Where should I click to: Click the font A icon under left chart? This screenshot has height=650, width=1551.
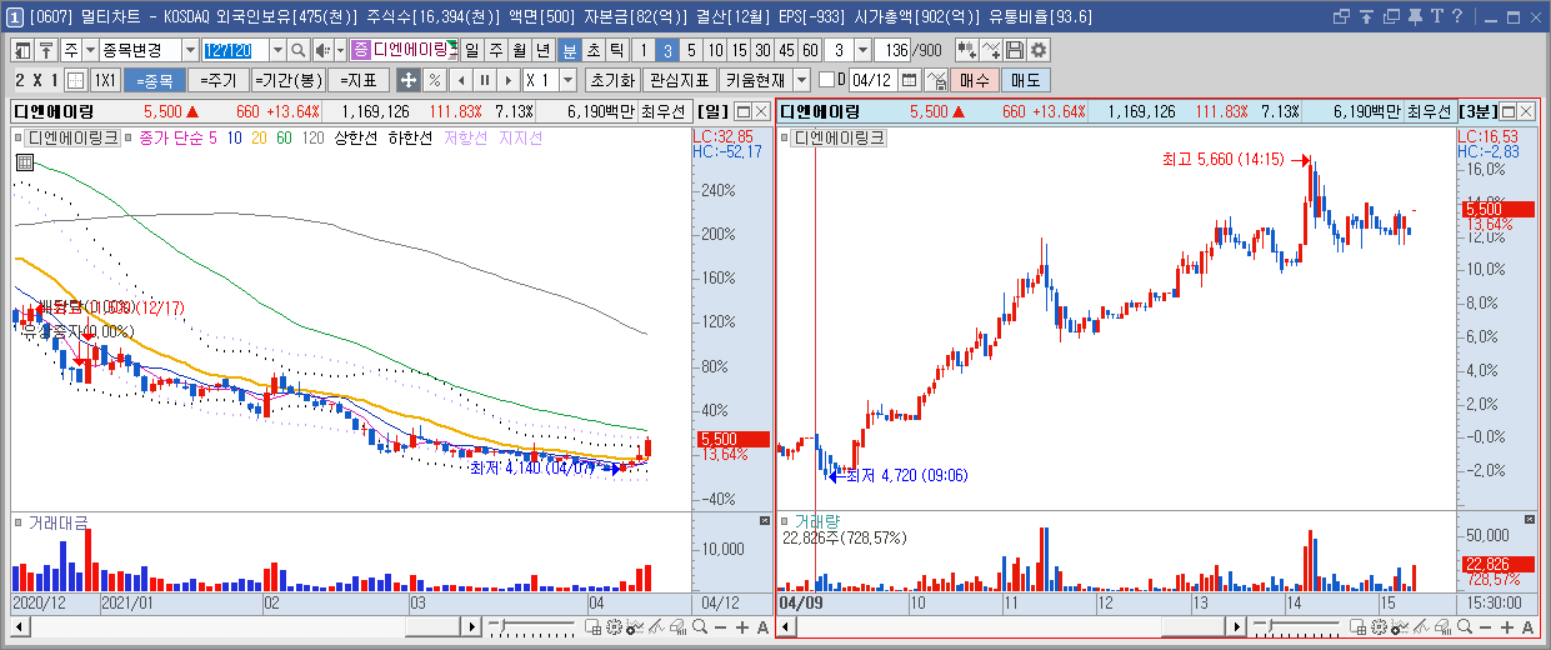click(763, 627)
